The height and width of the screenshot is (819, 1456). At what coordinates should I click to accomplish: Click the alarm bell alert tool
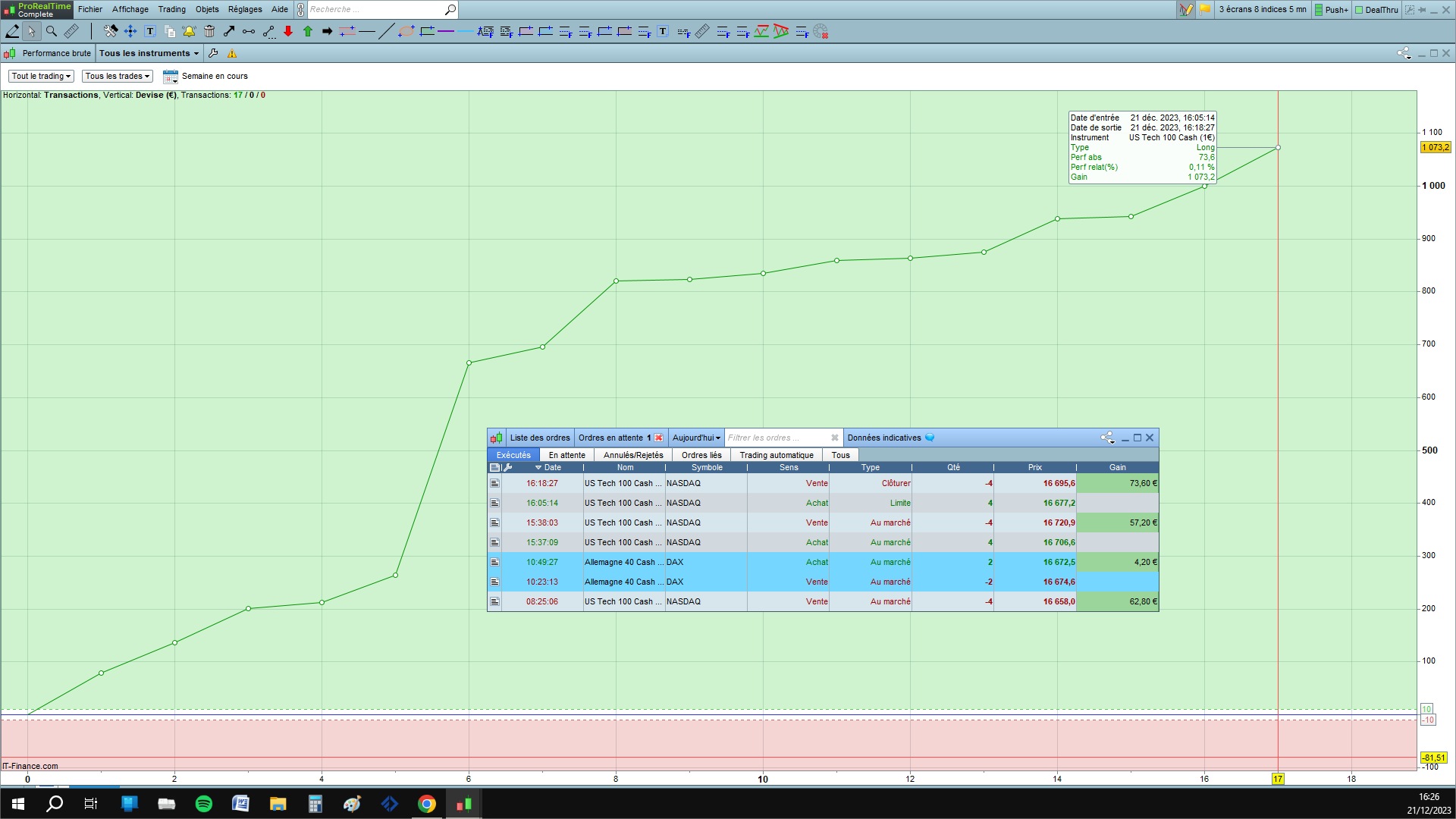coord(189,31)
